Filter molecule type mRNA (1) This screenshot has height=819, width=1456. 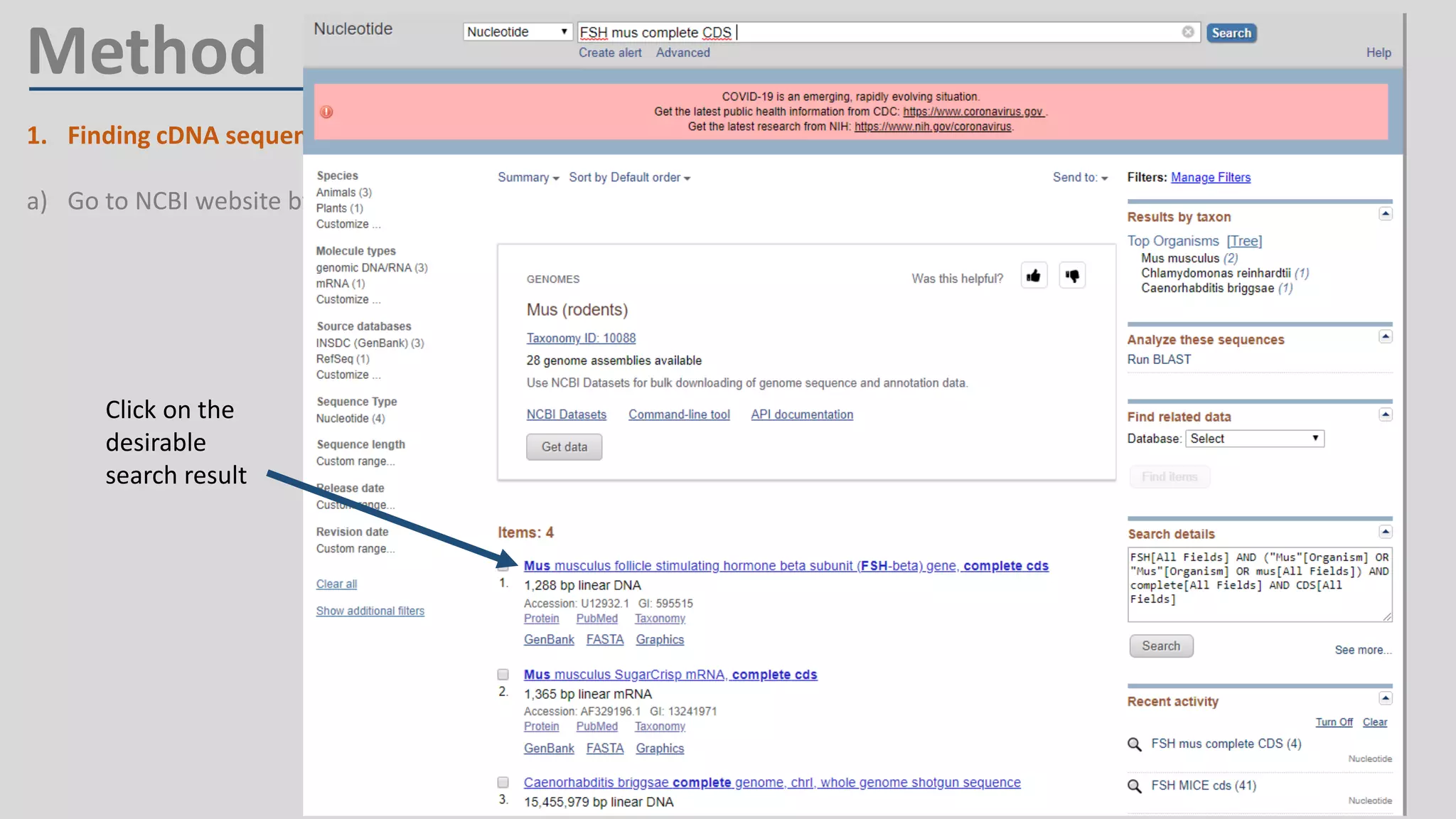point(341,284)
